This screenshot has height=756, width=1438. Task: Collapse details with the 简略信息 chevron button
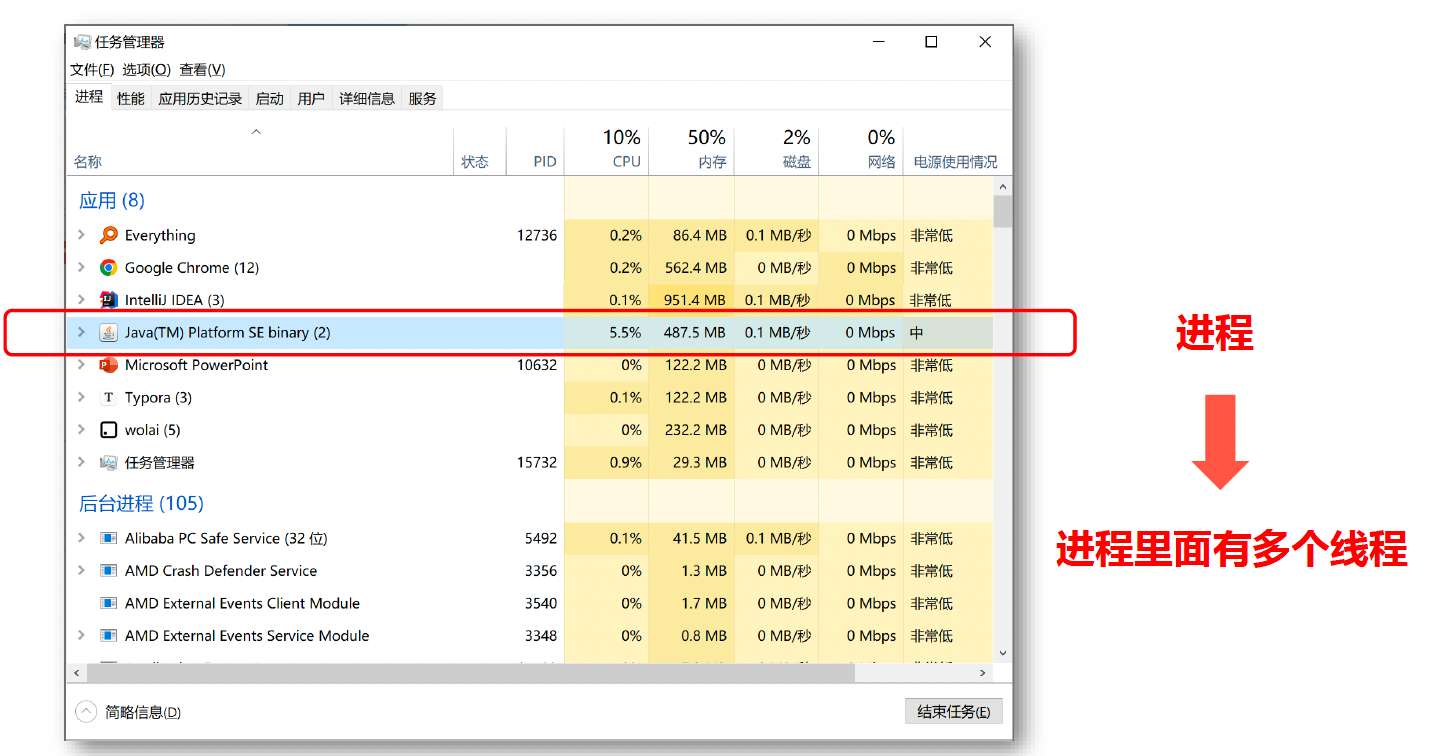(87, 712)
